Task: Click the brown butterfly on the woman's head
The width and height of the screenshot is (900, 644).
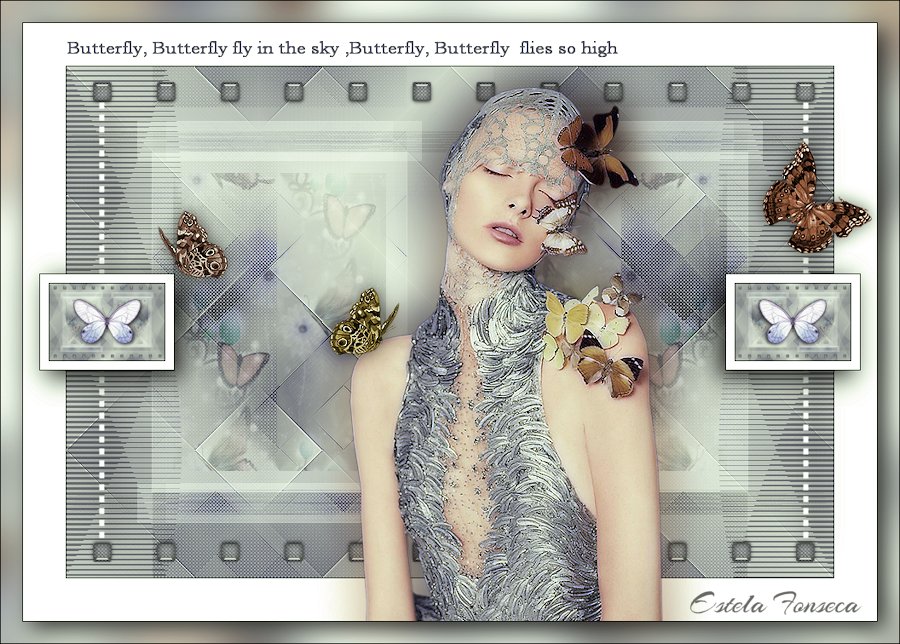Action: point(597,148)
